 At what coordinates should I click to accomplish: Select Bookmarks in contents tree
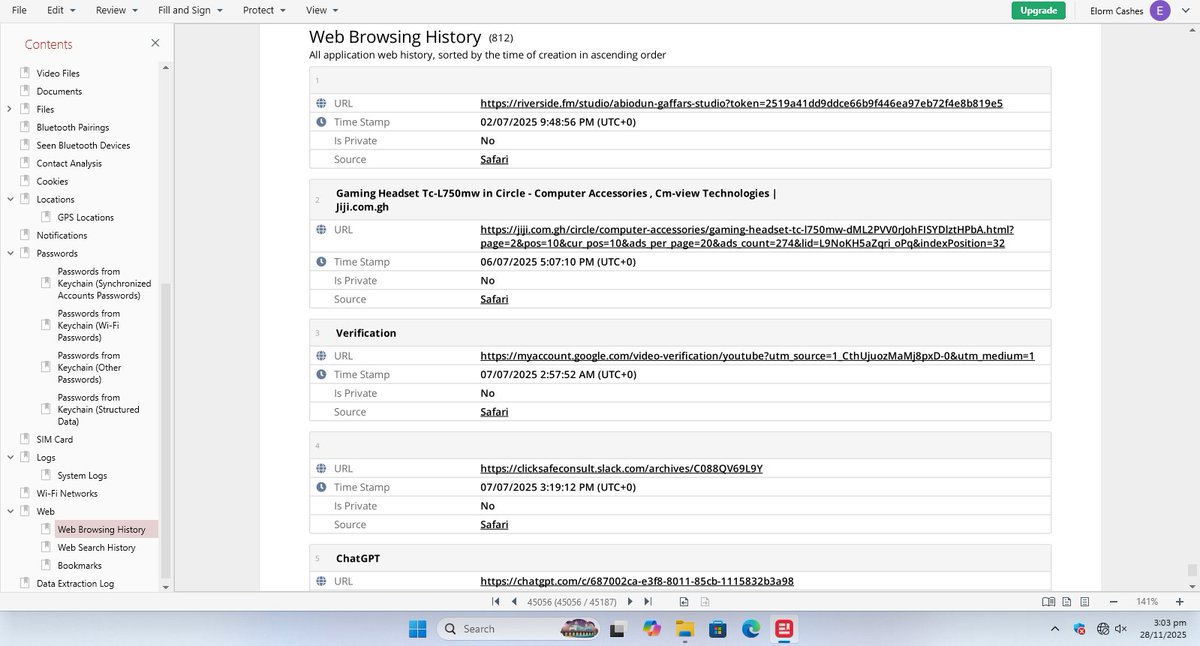tap(79, 565)
